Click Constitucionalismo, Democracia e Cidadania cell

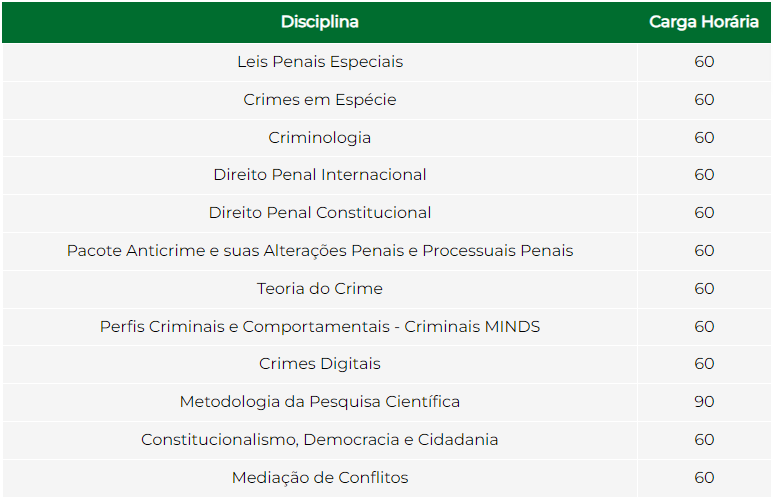pyautogui.click(x=319, y=440)
